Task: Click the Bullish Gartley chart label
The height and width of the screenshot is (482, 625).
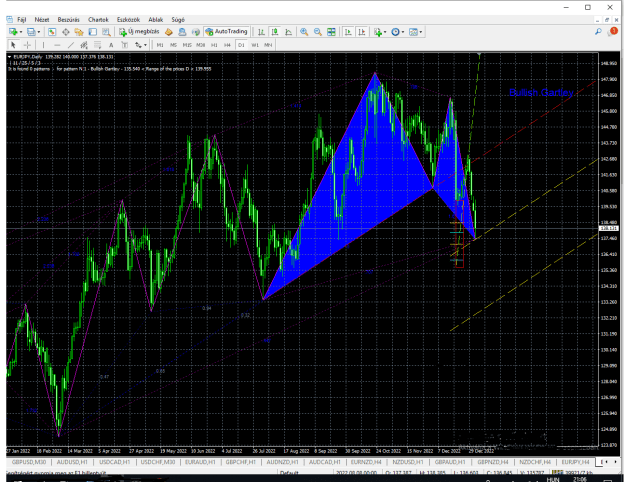Action: point(541,92)
